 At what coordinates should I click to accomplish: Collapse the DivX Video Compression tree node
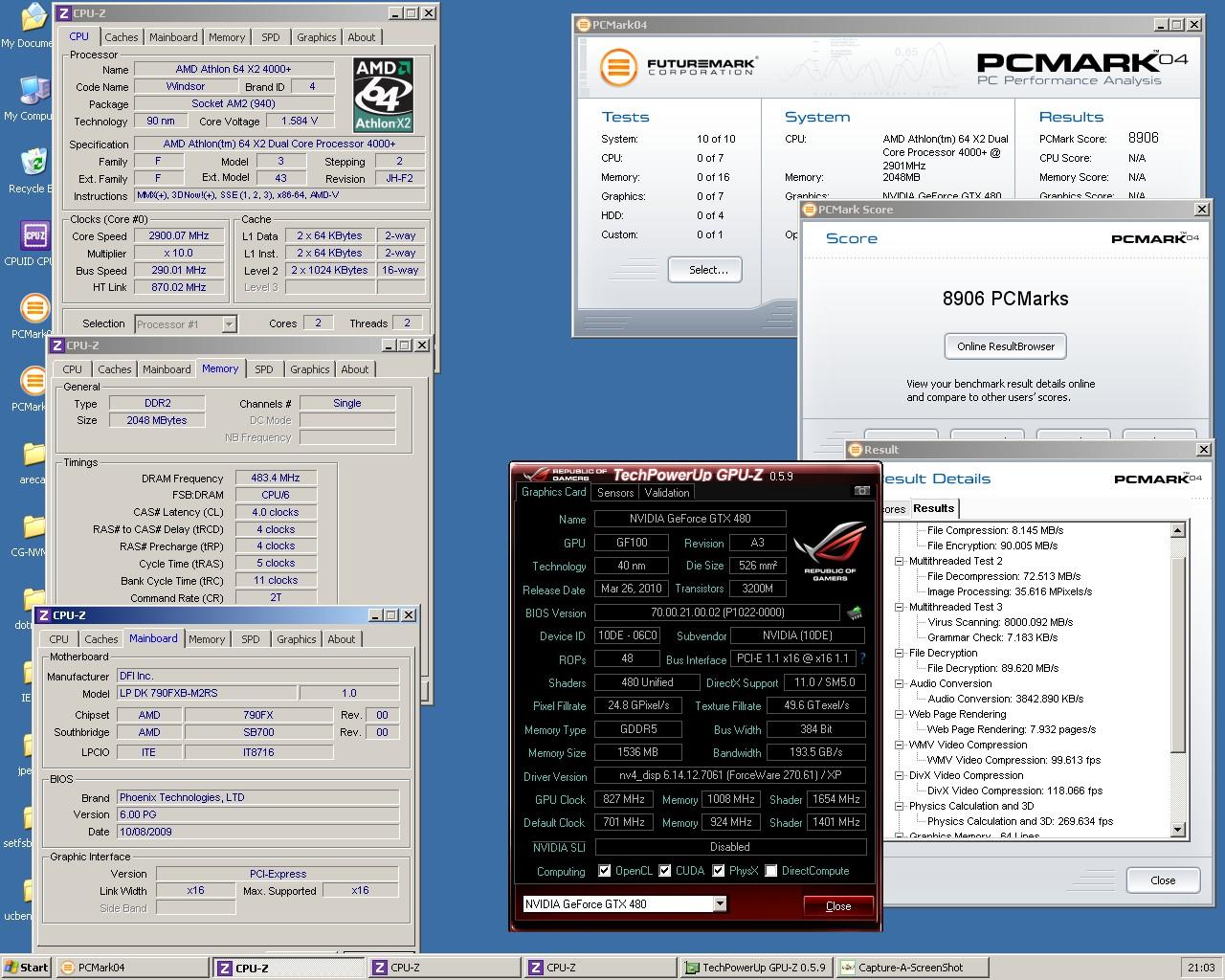tap(900, 775)
